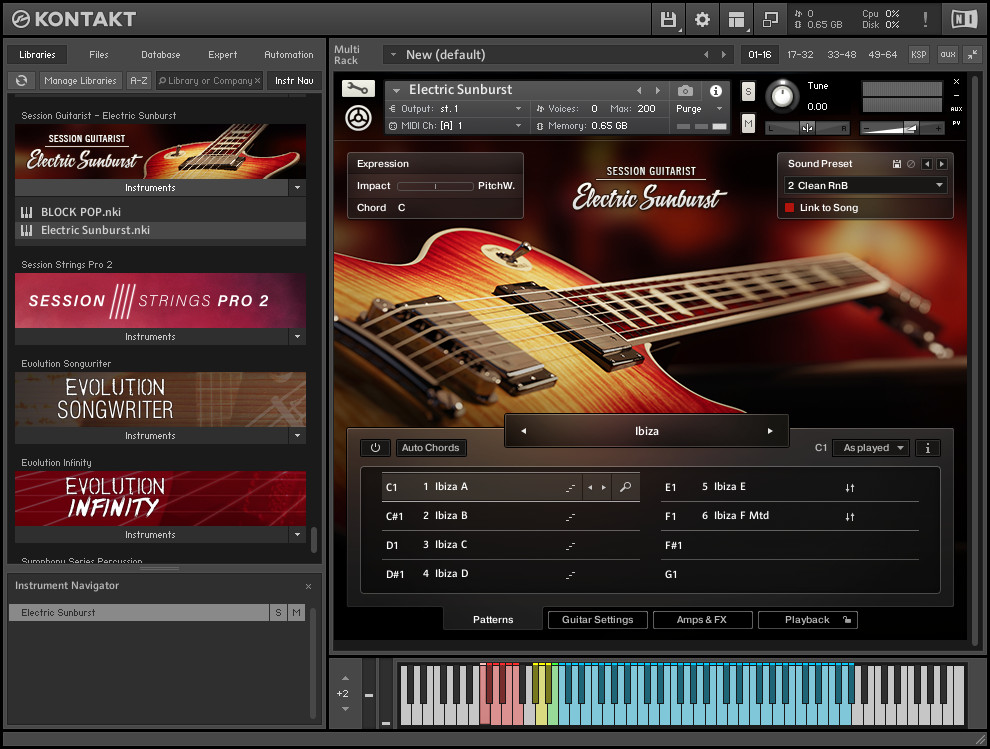The width and height of the screenshot is (990, 749).
Task: Adjust the Impact expression slider
Action: pos(435,186)
